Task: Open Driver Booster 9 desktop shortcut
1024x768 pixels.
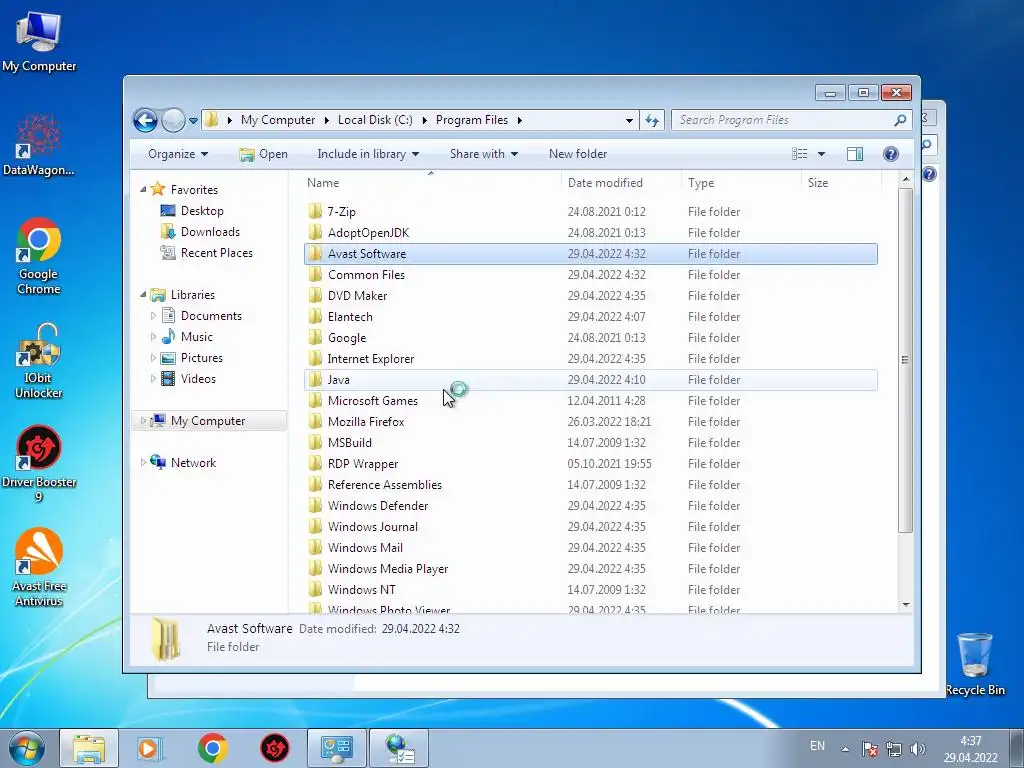Action: (x=39, y=464)
